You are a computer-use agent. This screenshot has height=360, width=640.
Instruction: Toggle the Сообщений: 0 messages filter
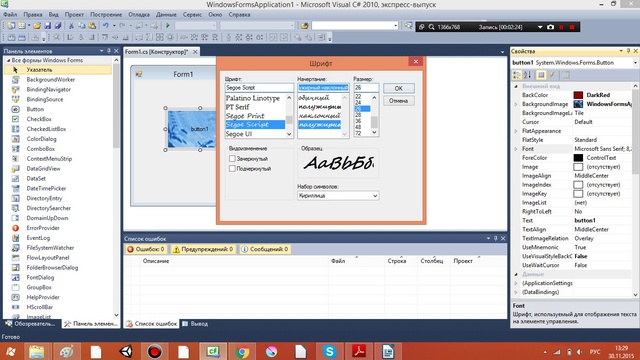click(x=265, y=249)
